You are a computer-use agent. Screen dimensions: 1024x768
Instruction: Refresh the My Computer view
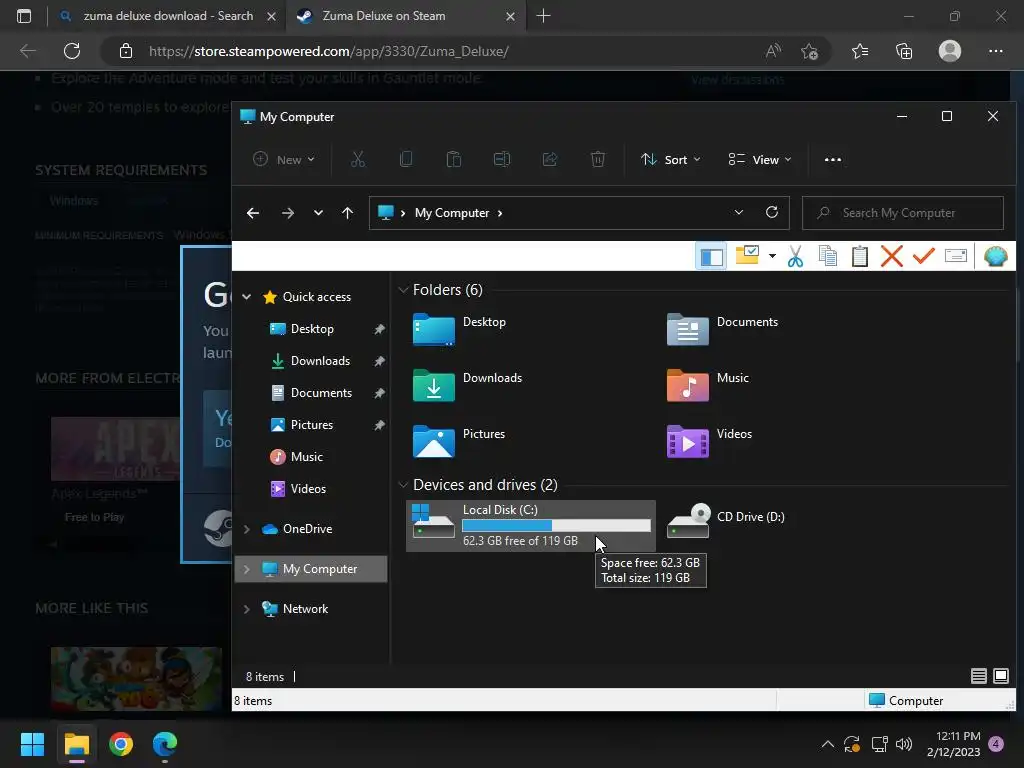point(772,212)
